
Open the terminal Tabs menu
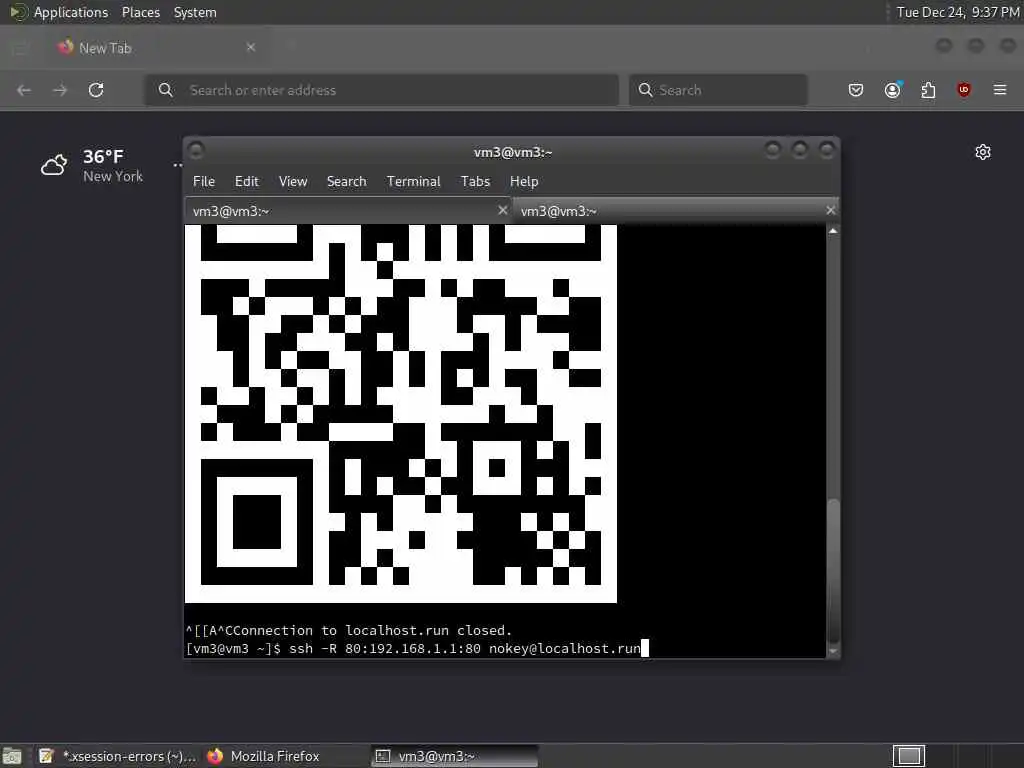(475, 182)
